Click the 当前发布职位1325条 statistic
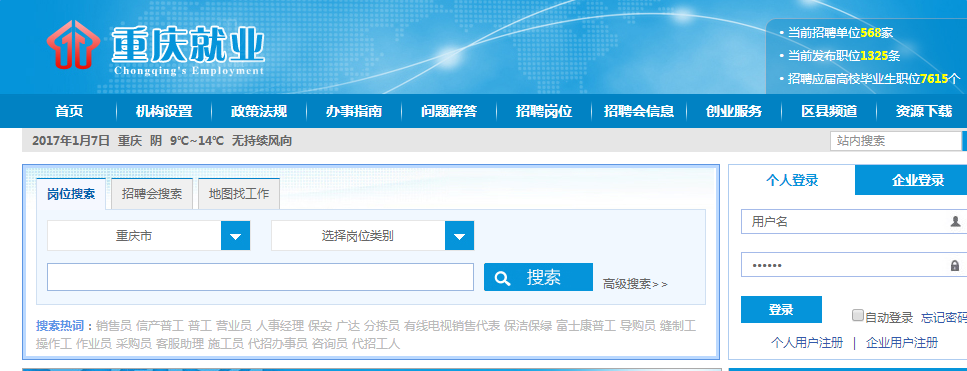 [844, 56]
